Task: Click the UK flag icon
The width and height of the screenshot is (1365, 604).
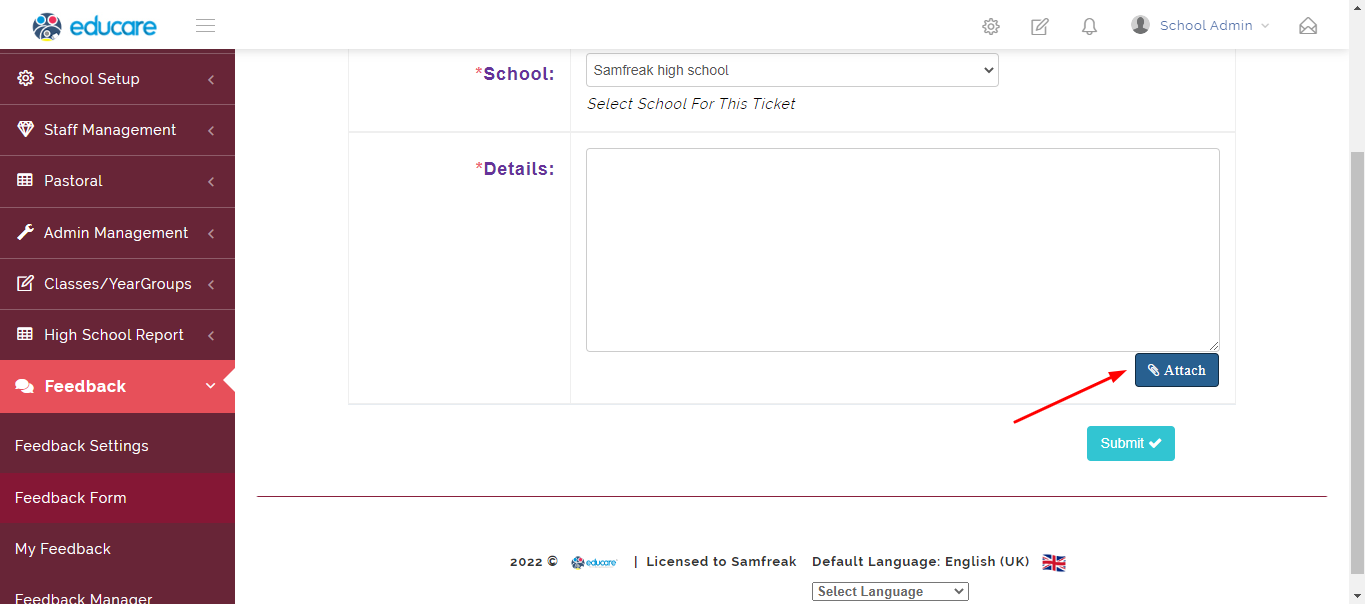Action: pyautogui.click(x=1054, y=563)
